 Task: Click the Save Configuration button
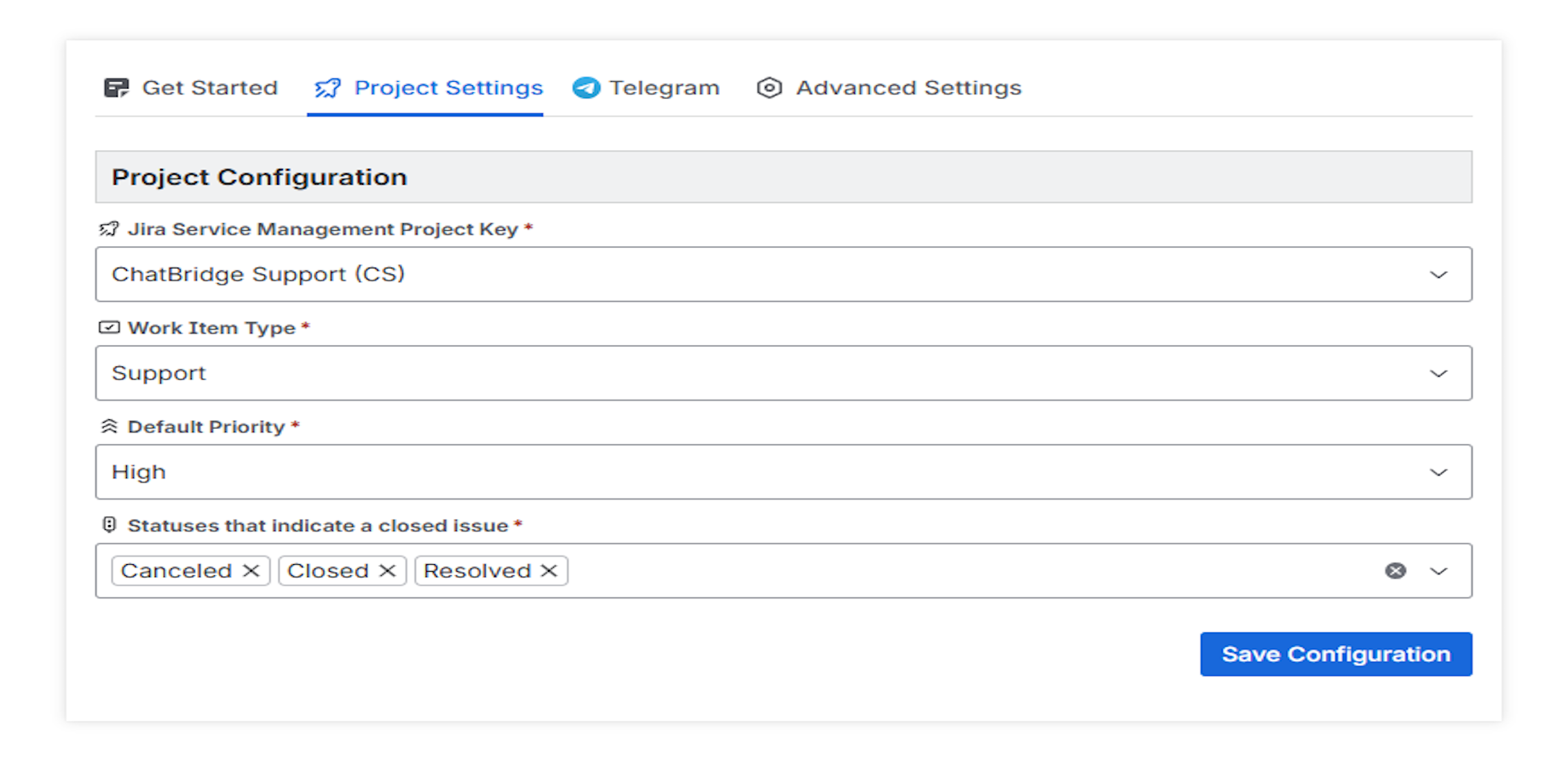coord(1335,655)
